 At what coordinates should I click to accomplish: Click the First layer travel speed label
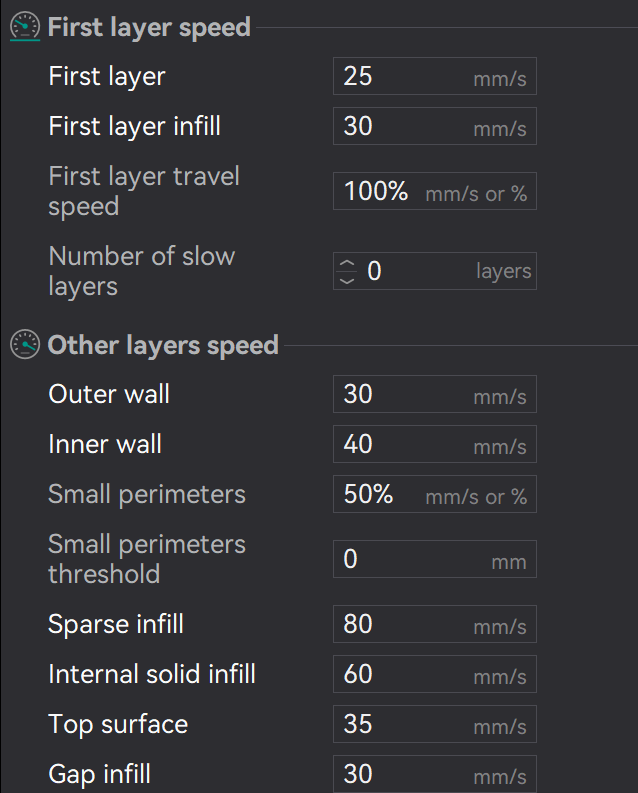144,191
